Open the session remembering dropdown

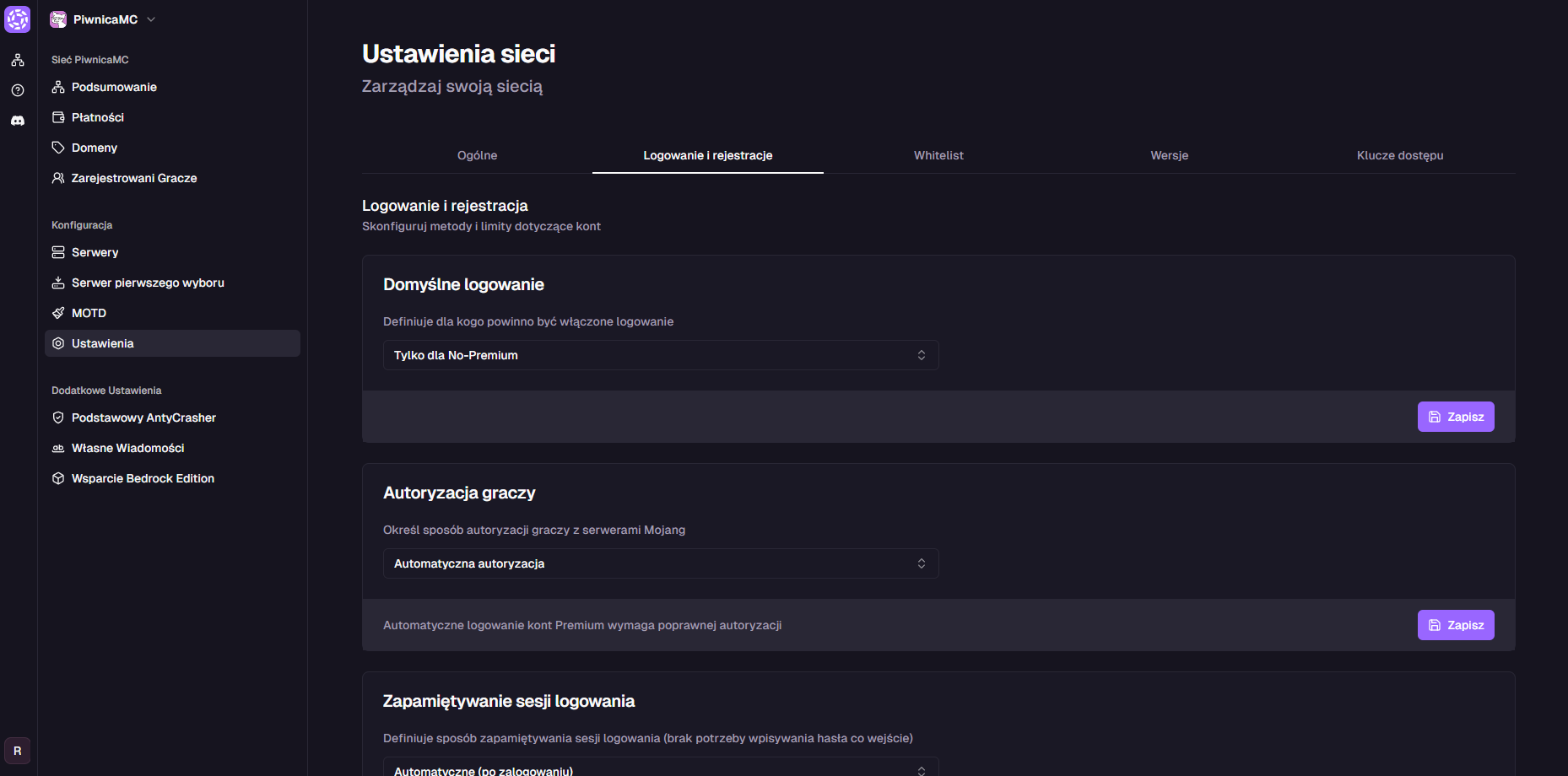click(x=660, y=769)
